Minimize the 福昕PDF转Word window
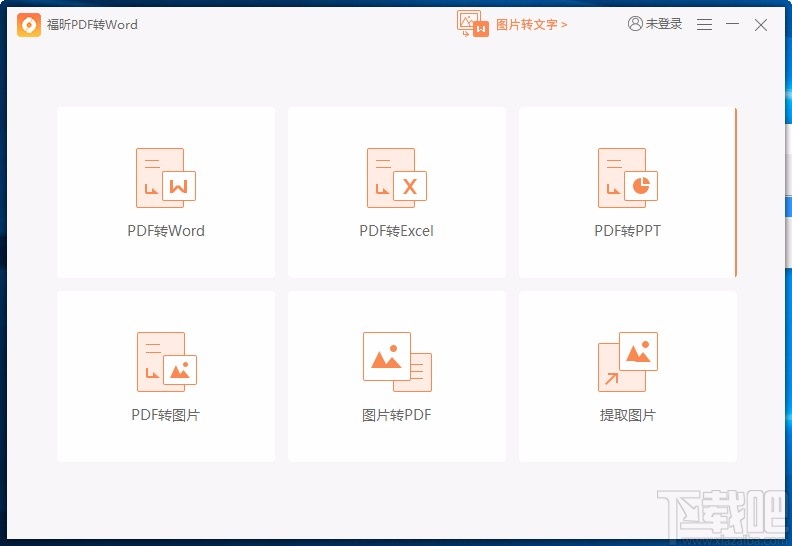Image resolution: width=792 pixels, height=546 pixels. [x=732, y=24]
